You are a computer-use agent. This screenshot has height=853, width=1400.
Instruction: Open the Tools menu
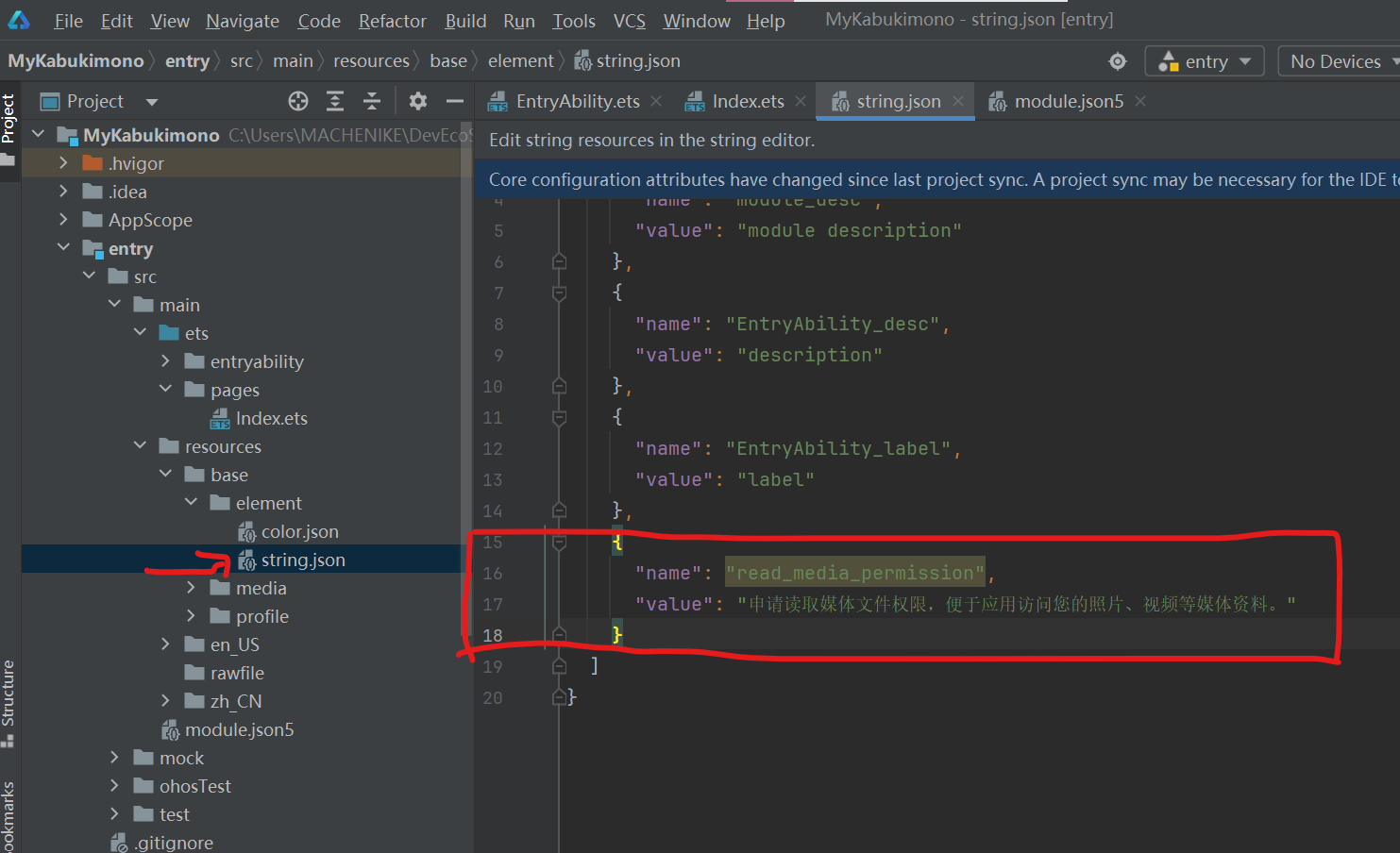tap(574, 21)
